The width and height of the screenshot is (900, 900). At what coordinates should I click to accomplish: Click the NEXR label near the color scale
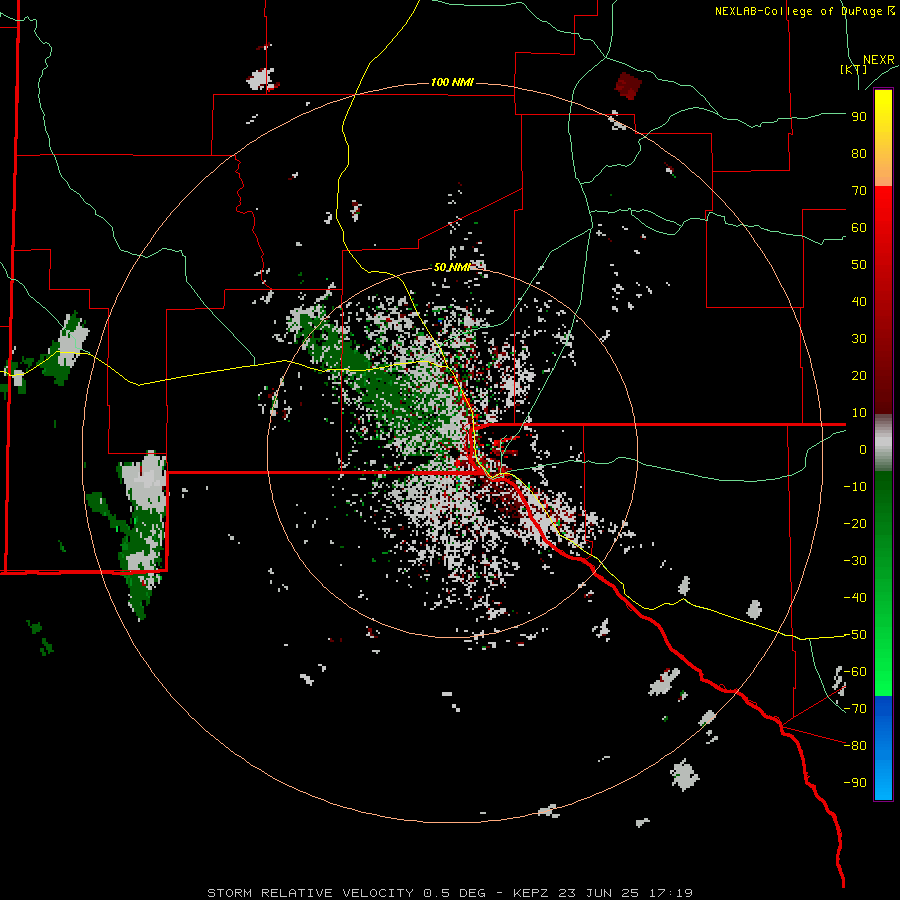878,60
